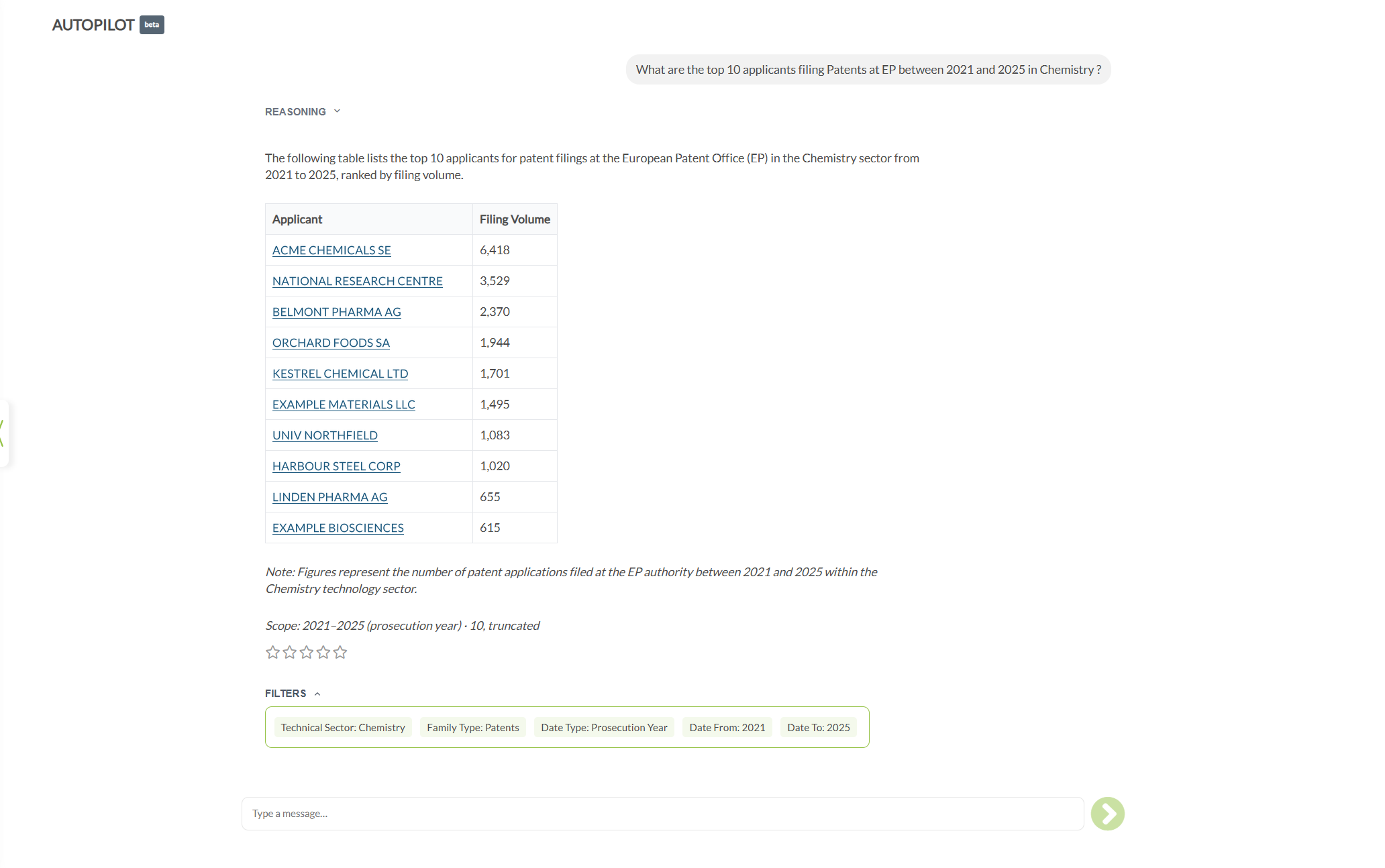The height and width of the screenshot is (868, 1385).
Task: Click the 655 filing volume cell
Action: tap(515, 497)
